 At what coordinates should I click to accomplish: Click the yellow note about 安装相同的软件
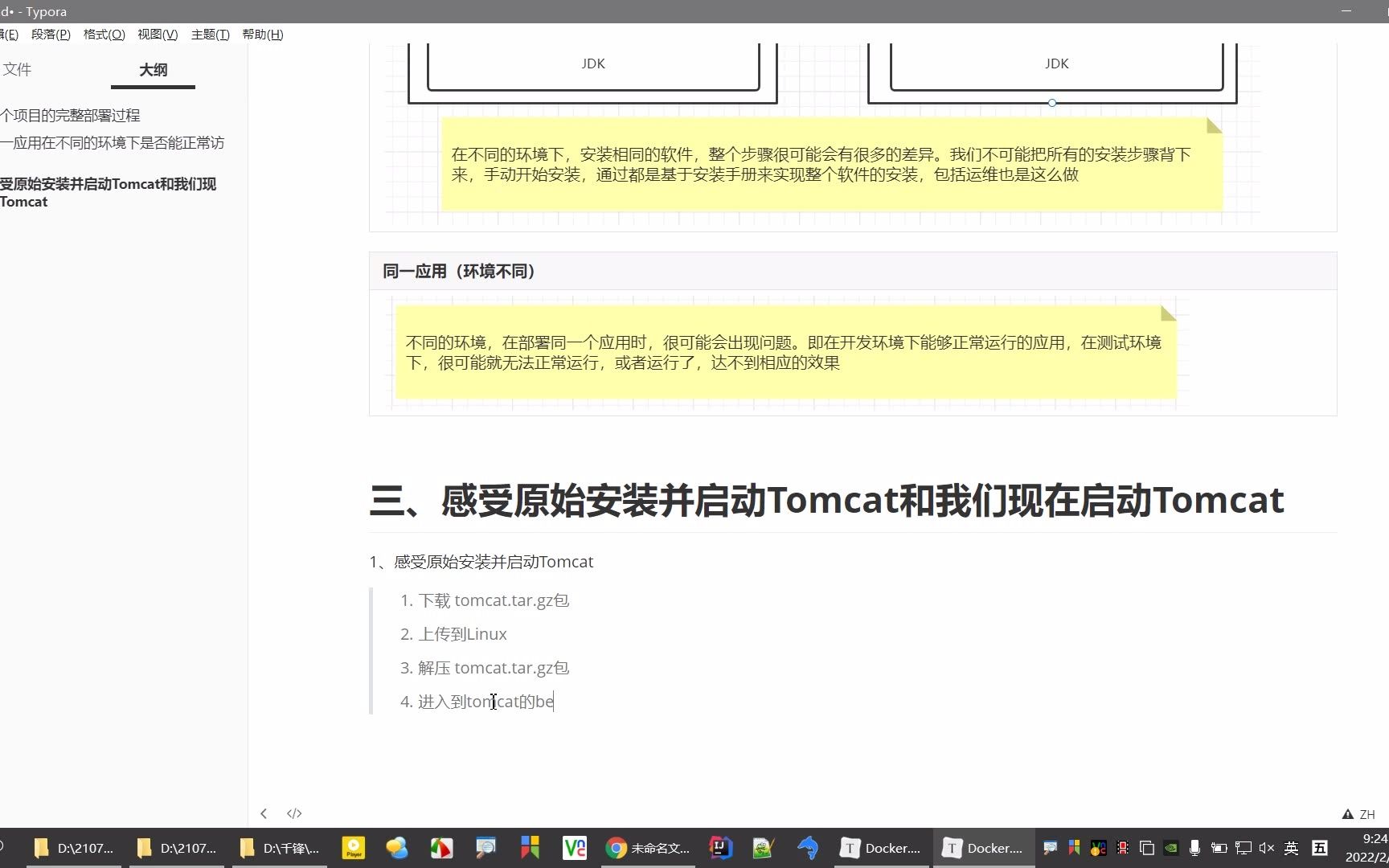[x=832, y=165]
